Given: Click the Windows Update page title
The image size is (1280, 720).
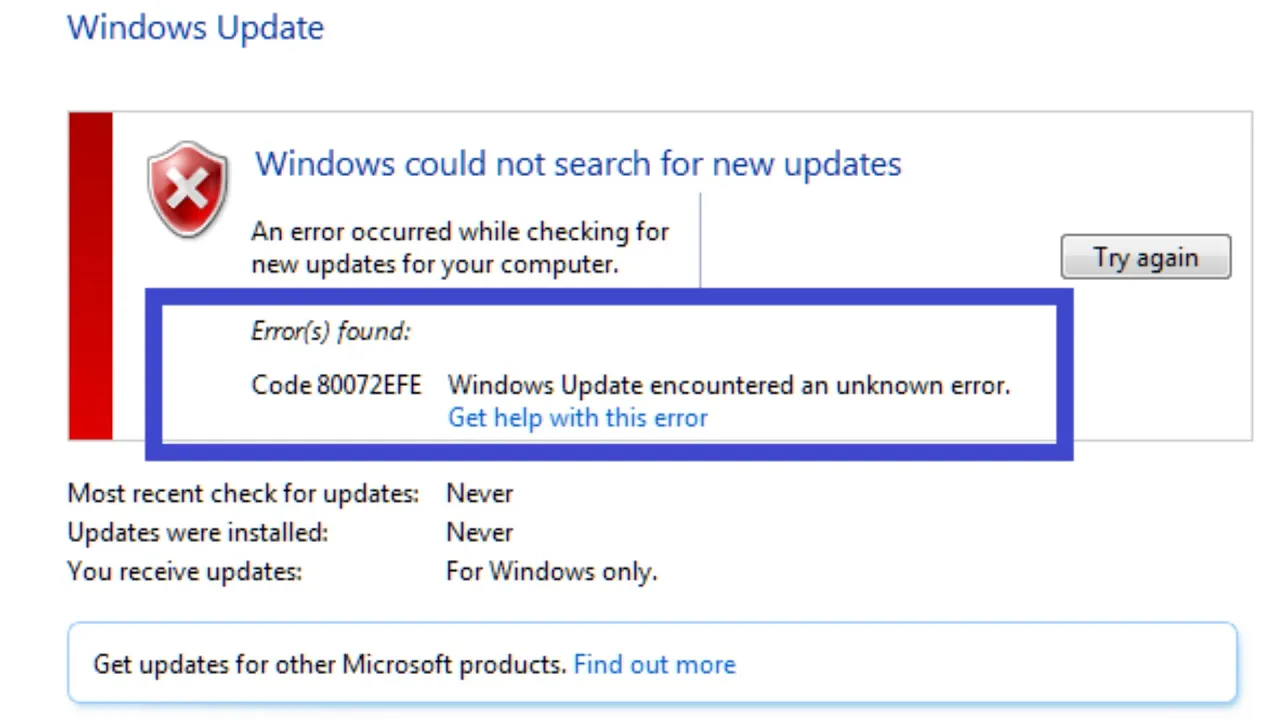Looking at the screenshot, I should click(x=195, y=27).
